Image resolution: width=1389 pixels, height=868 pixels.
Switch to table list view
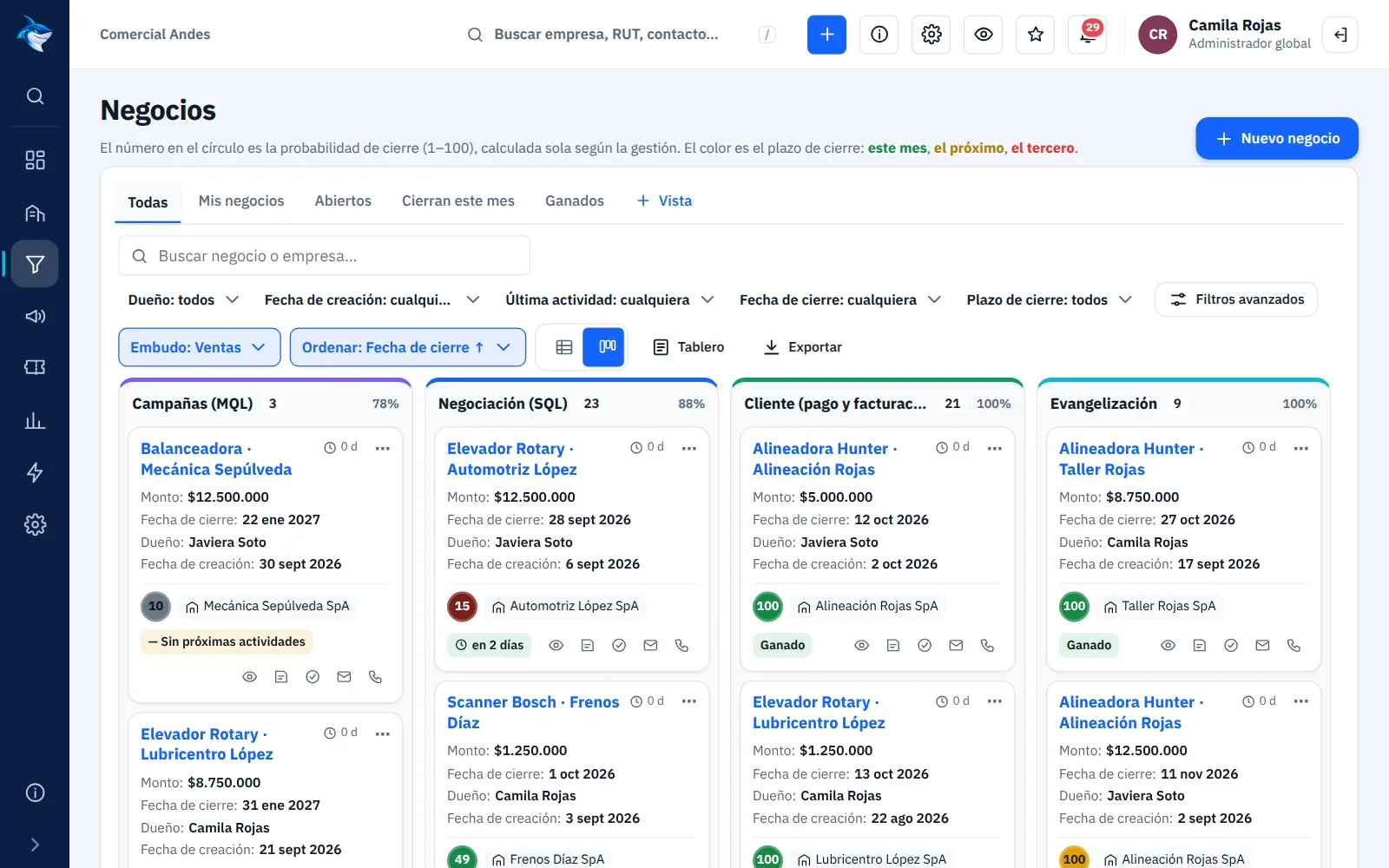pyautogui.click(x=564, y=347)
